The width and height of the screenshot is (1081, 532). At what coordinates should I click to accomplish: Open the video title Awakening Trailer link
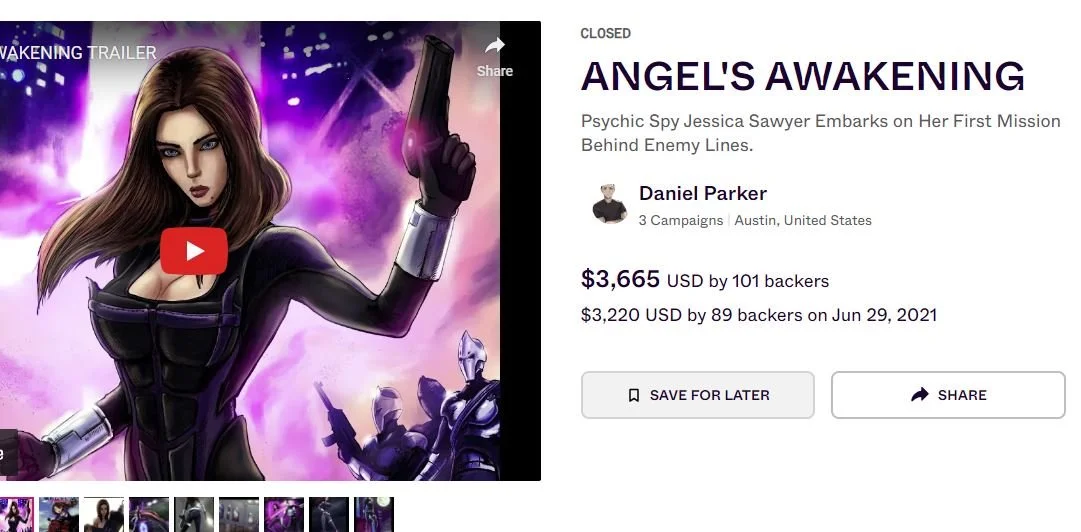[78, 53]
